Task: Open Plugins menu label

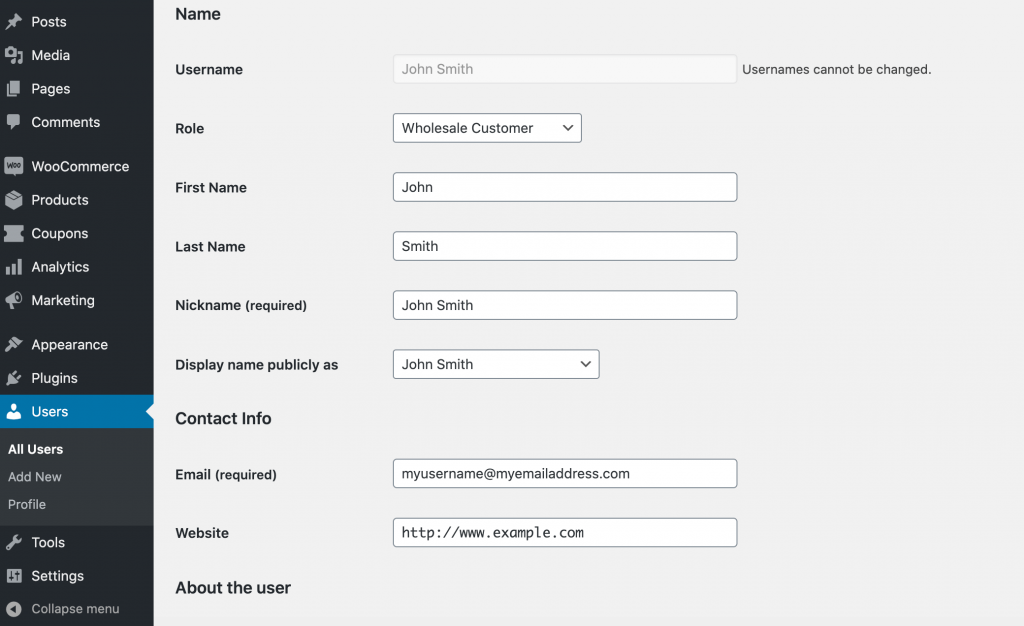Action: [x=54, y=378]
